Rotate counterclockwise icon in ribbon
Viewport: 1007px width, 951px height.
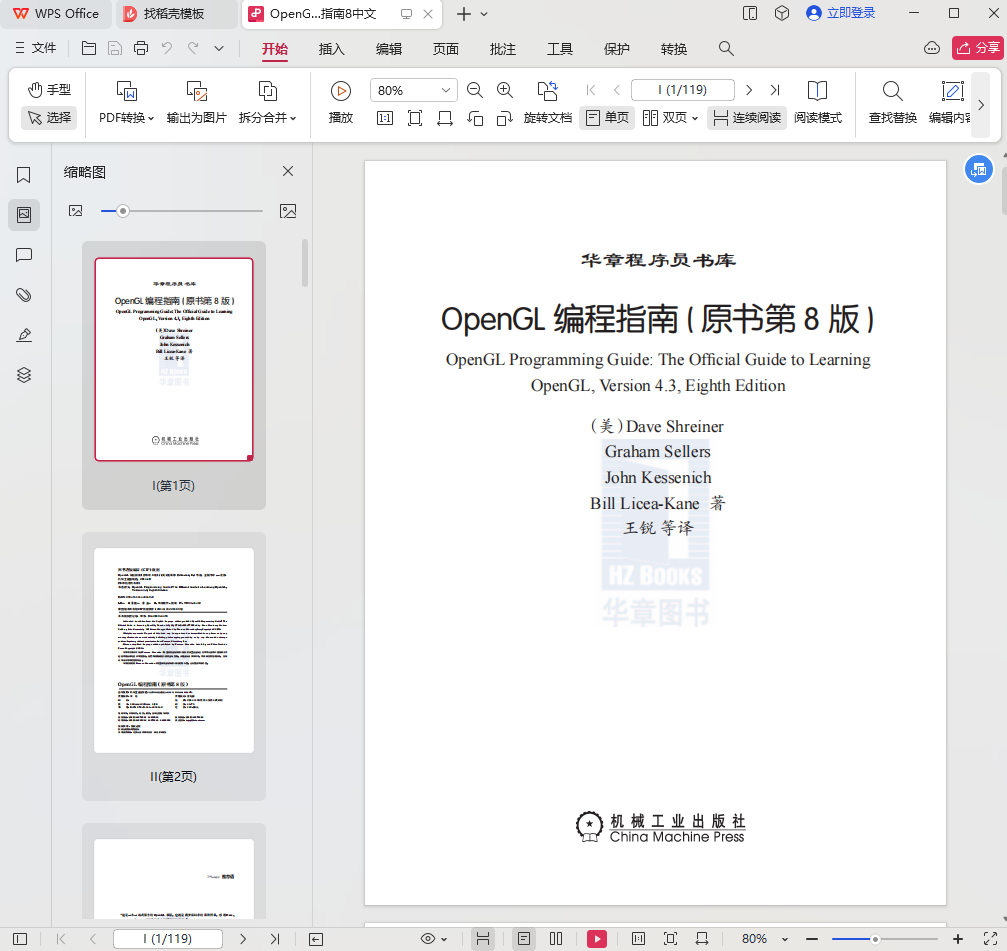pos(475,118)
